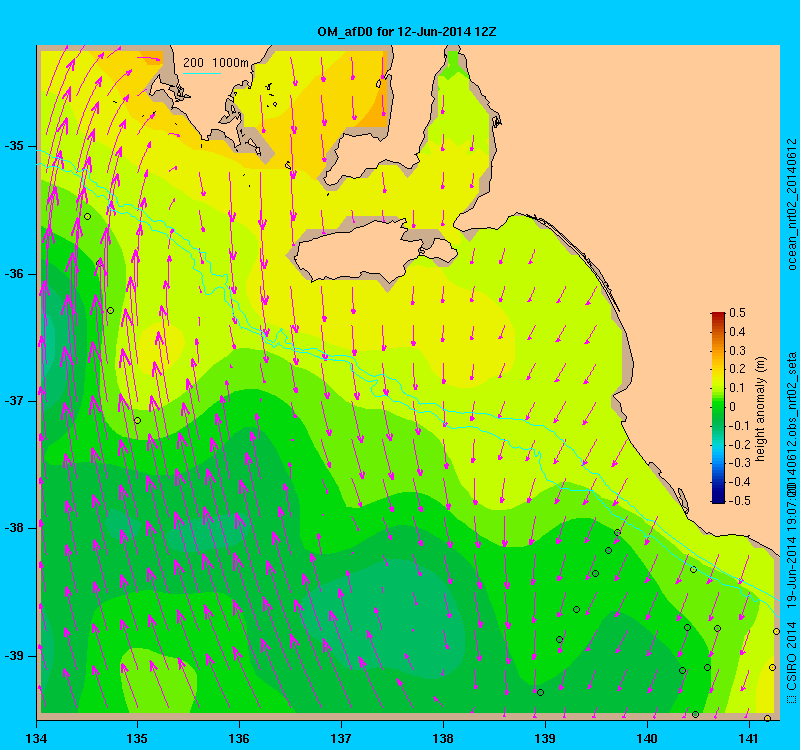Click the observation circle marker near 139, -39.3

tap(540, 693)
